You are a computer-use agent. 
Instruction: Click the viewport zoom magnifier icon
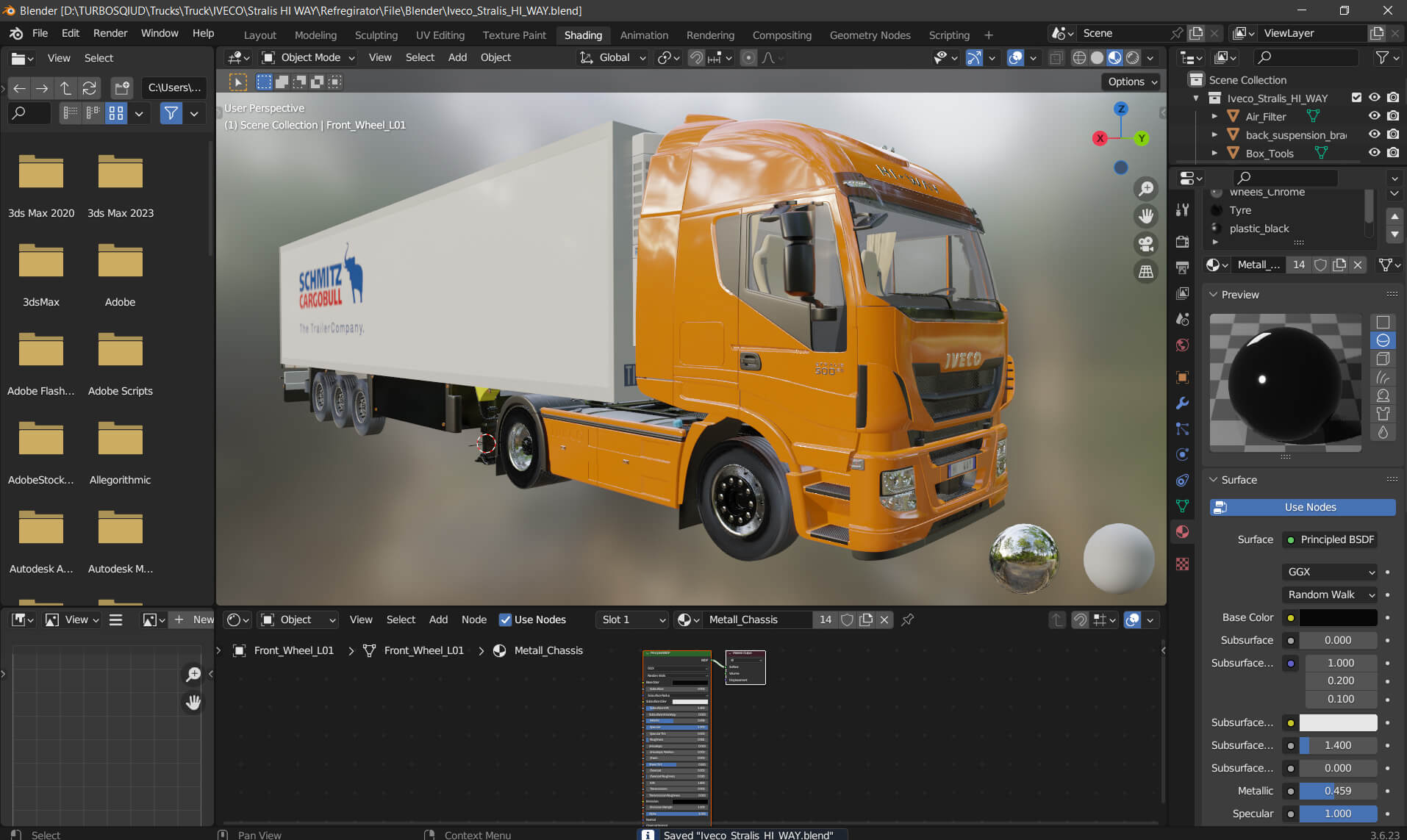click(x=1146, y=189)
